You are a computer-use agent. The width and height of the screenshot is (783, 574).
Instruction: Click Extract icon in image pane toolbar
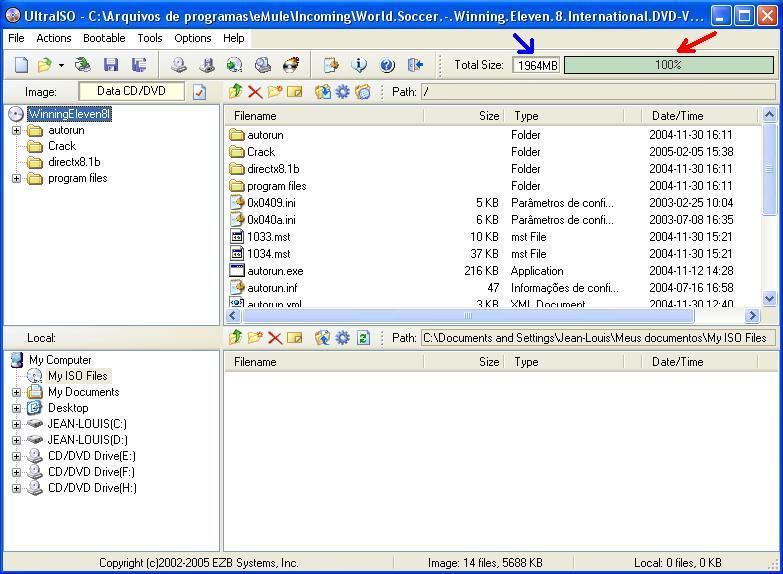323,92
